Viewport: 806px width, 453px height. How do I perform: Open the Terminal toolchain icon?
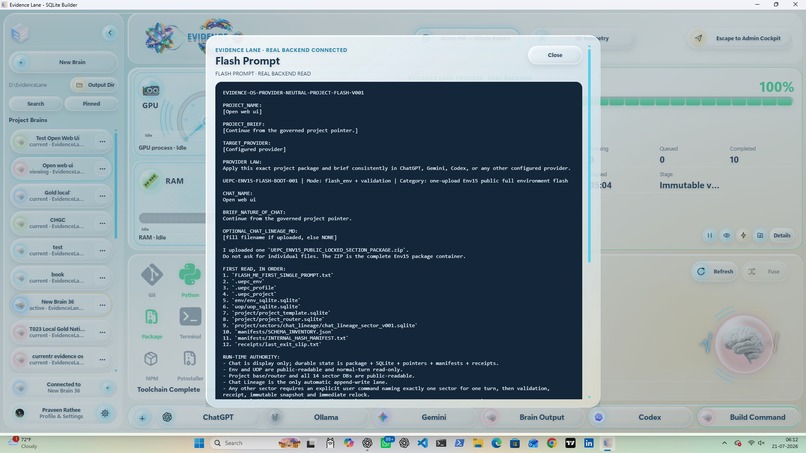(x=190, y=317)
